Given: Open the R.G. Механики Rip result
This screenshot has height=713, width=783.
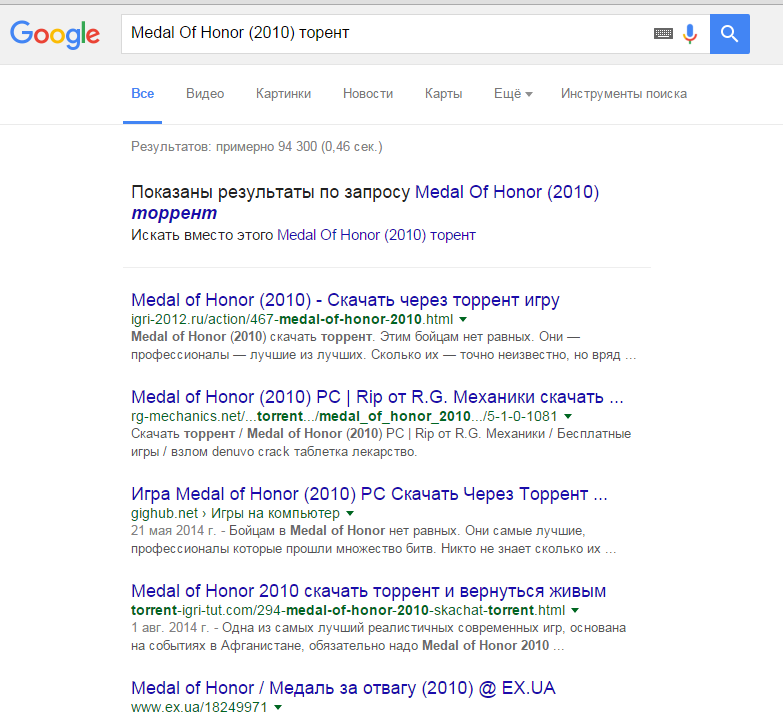Looking at the screenshot, I should click(x=377, y=397).
